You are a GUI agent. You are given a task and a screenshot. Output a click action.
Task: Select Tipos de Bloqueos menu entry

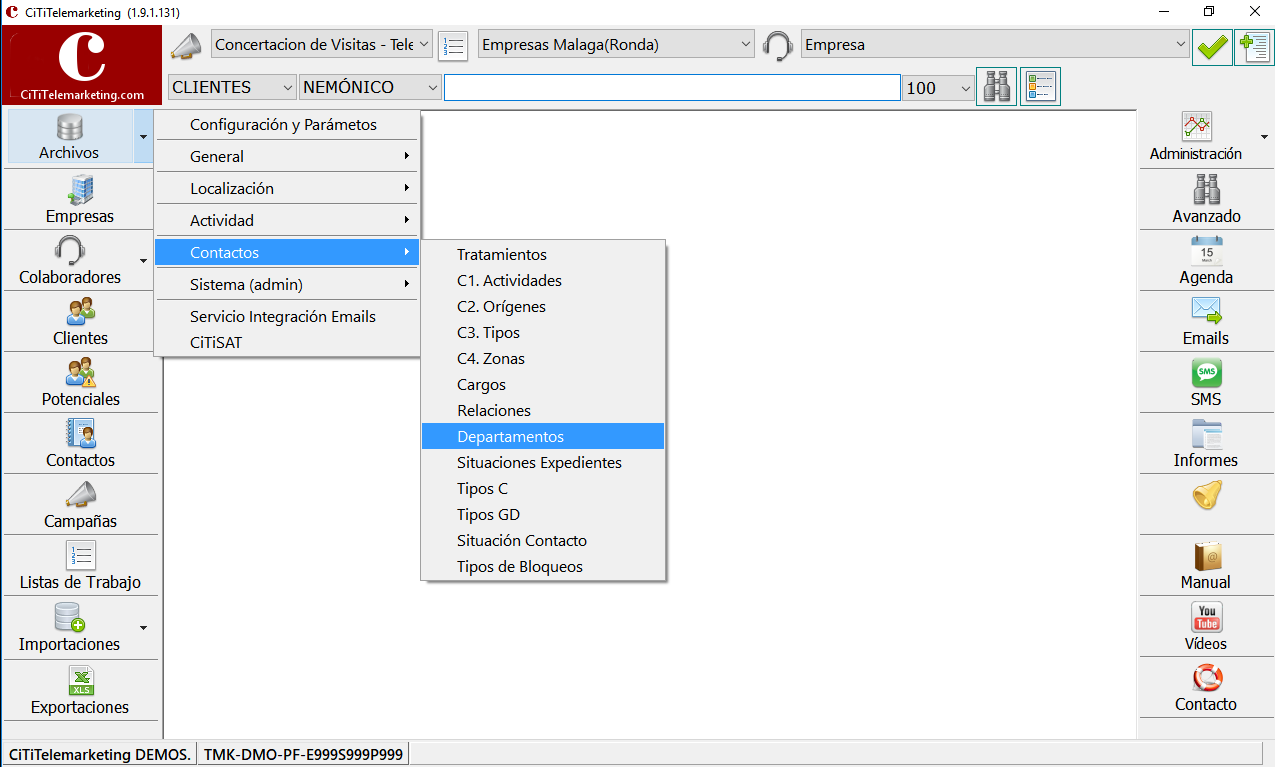[543, 566]
